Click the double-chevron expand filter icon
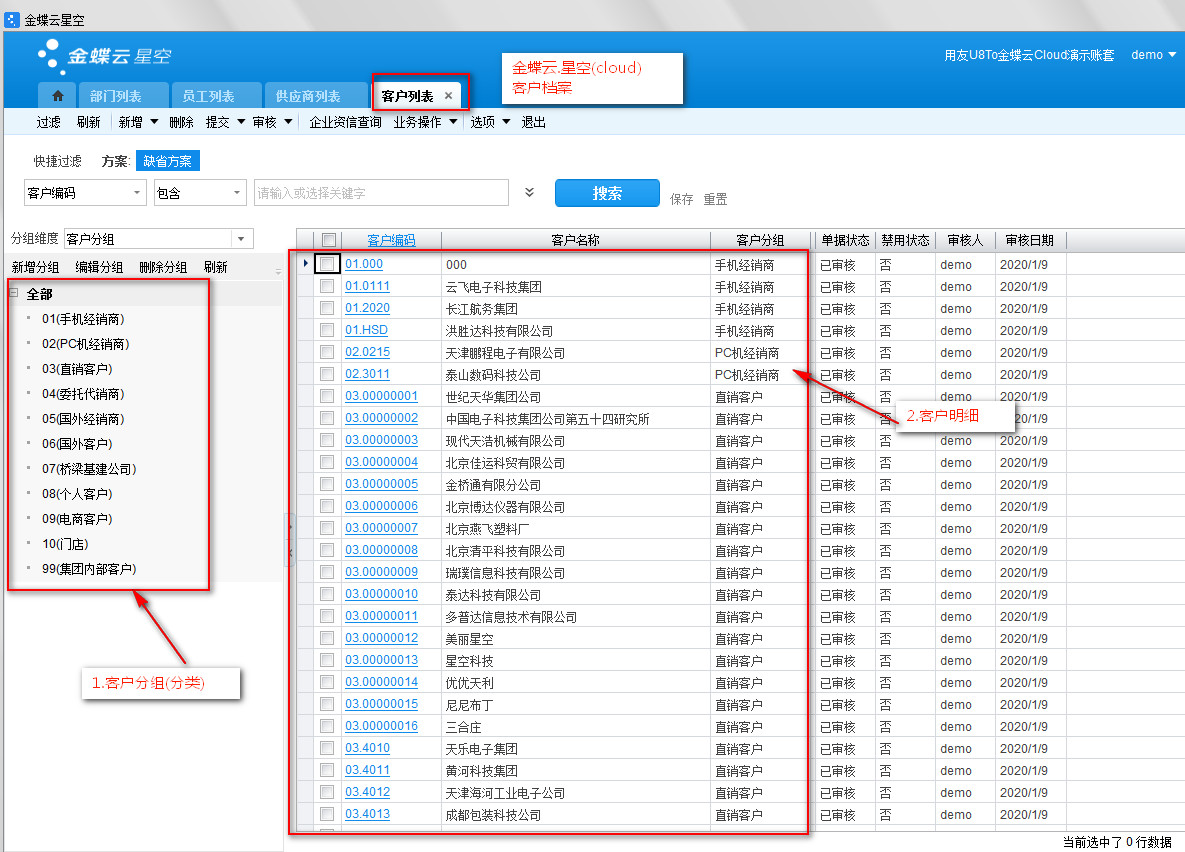Screen dimensions: 1185x852 pyautogui.click(x=530, y=193)
